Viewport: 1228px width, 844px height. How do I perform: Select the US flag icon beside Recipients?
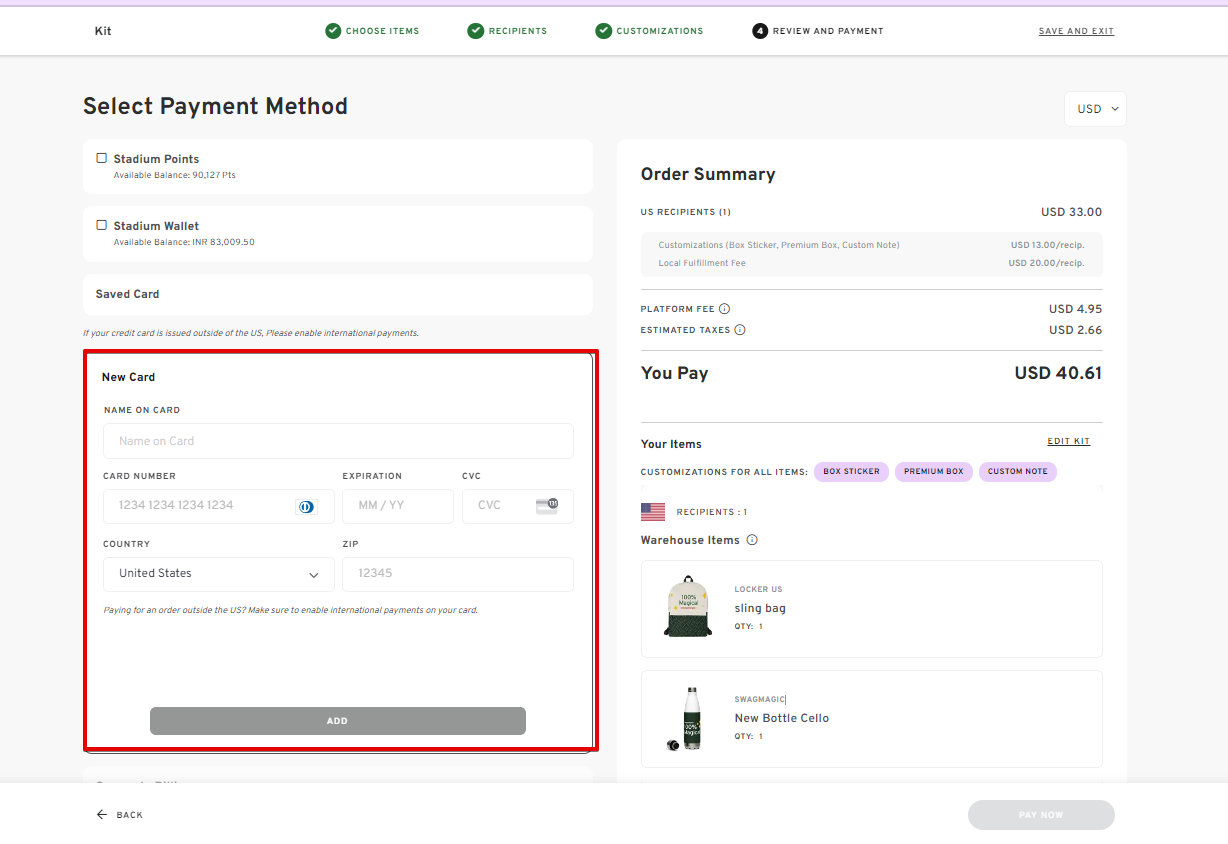click(x=653, y=511)
